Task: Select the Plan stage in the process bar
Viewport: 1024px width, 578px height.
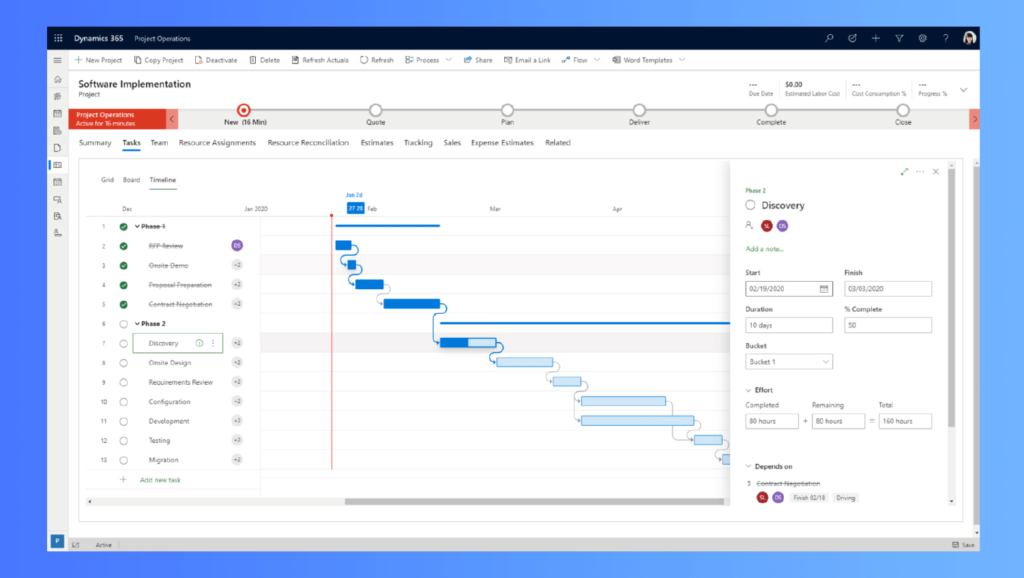Action: coord(507,110)
